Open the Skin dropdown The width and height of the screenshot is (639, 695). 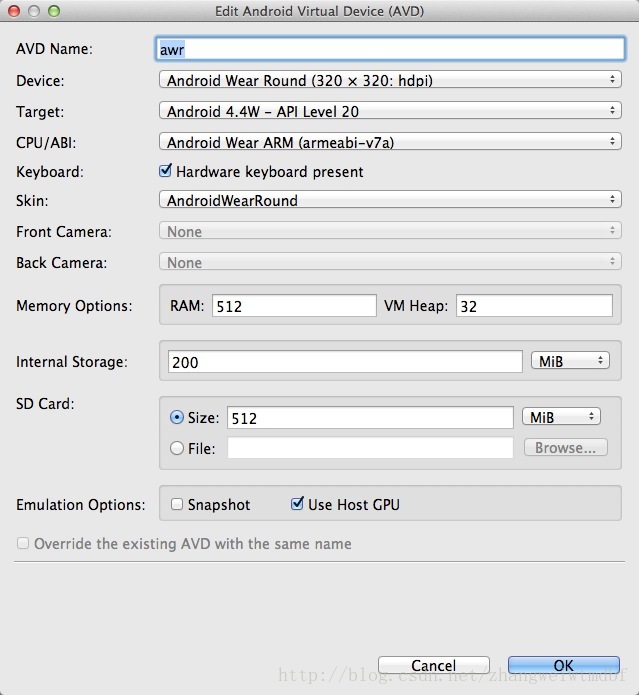point(390,200)
